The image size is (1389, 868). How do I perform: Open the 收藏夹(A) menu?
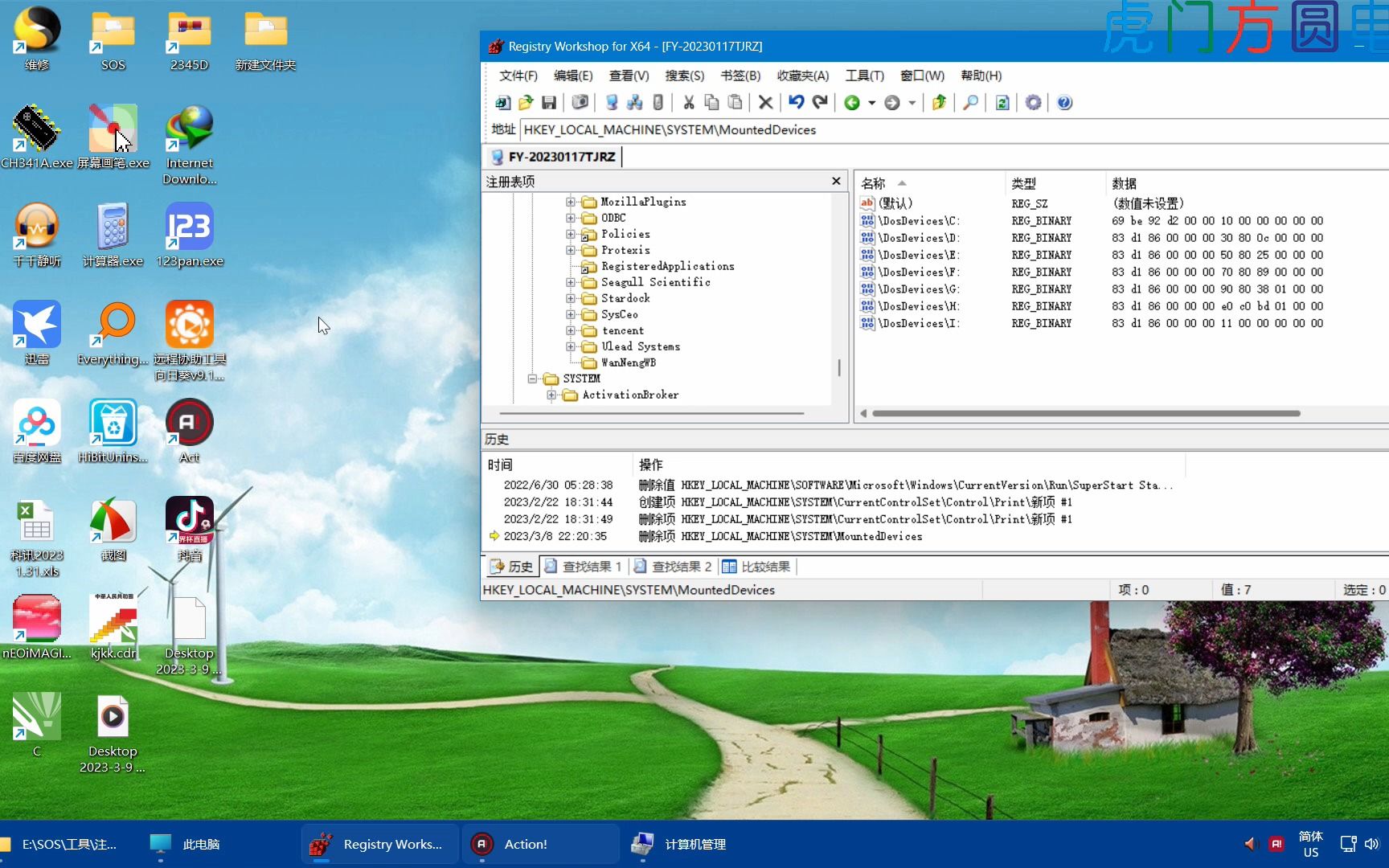click(x=802, y=76)
